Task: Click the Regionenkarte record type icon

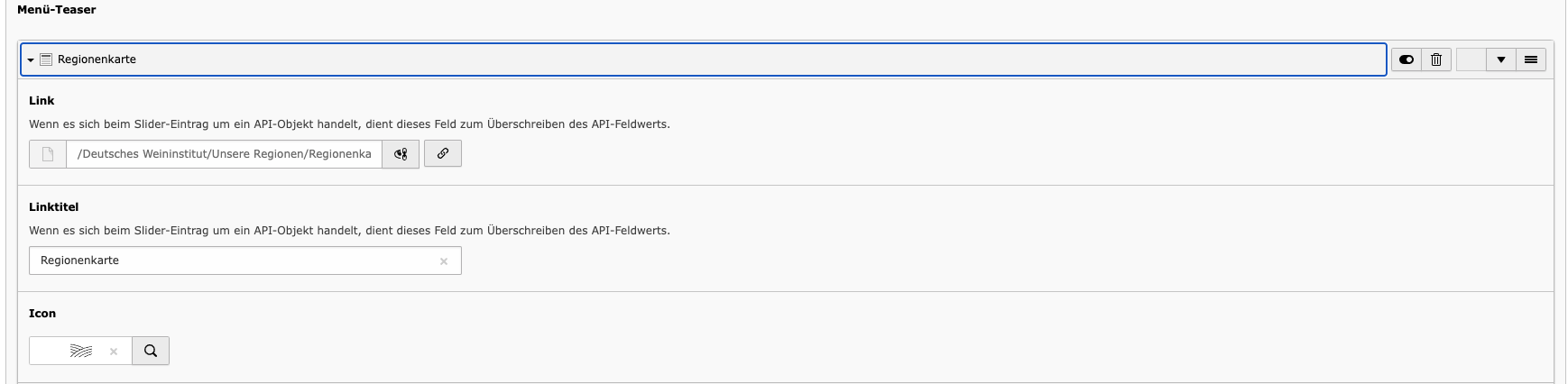Action: (46, 59)
